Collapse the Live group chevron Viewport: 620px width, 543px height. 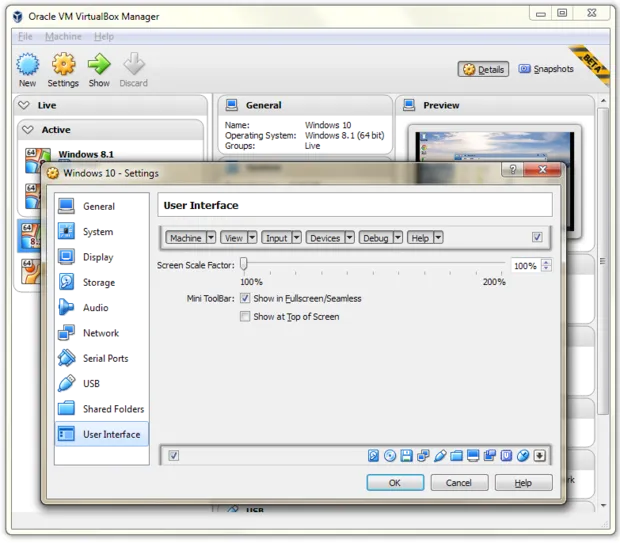[25, 105]
